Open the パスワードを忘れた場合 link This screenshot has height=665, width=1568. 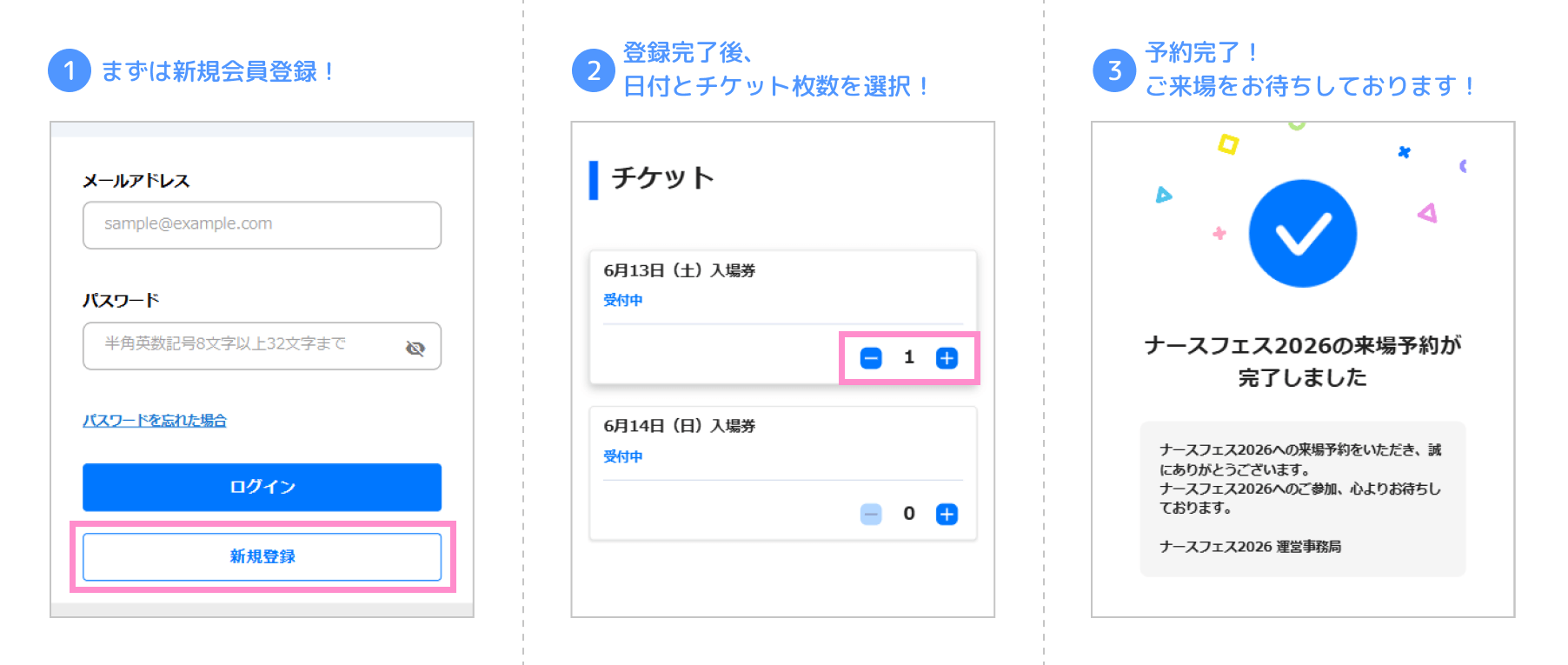tap(154, 420)
